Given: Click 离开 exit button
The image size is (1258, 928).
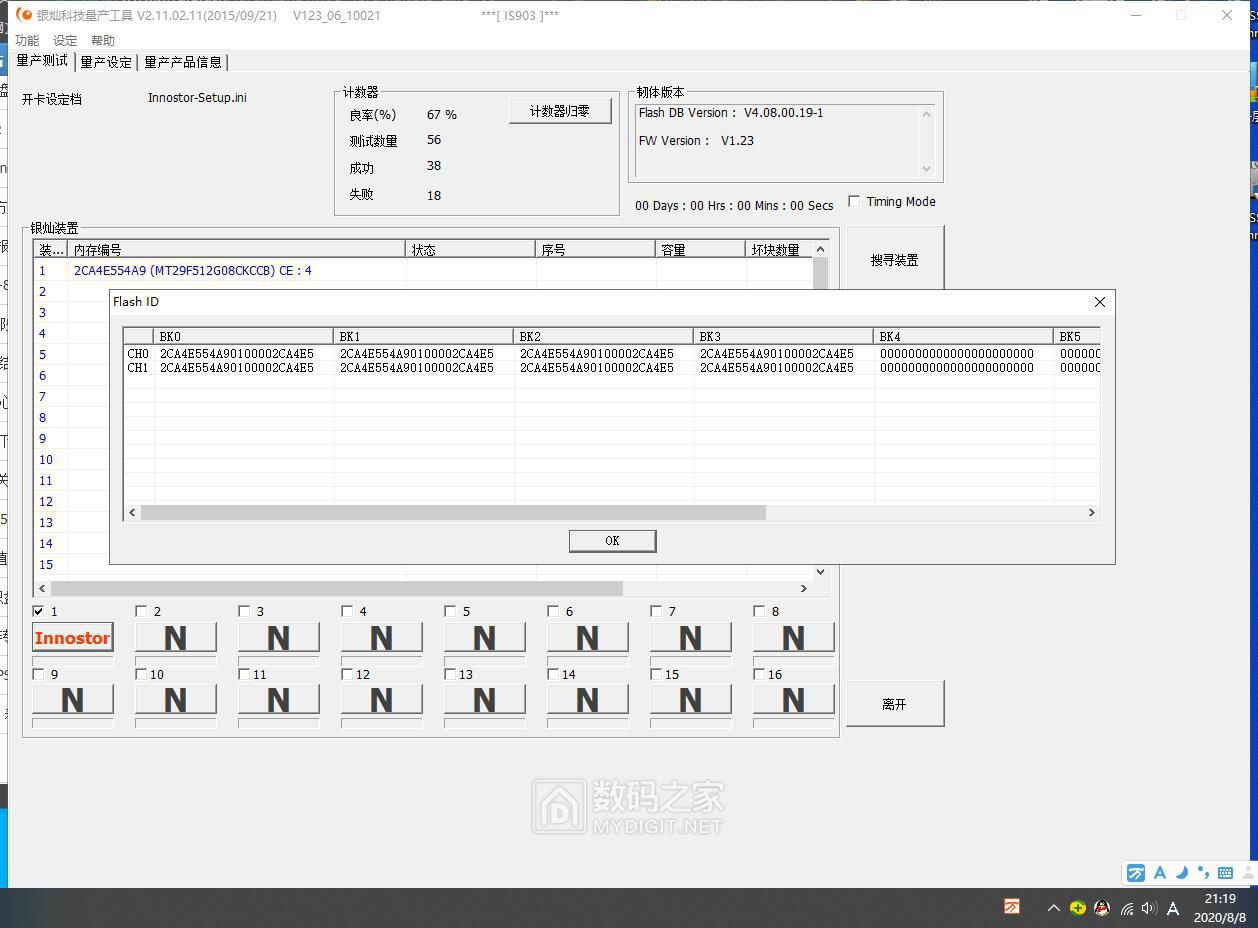Looking at the screenshot, I should pos(894,704).
